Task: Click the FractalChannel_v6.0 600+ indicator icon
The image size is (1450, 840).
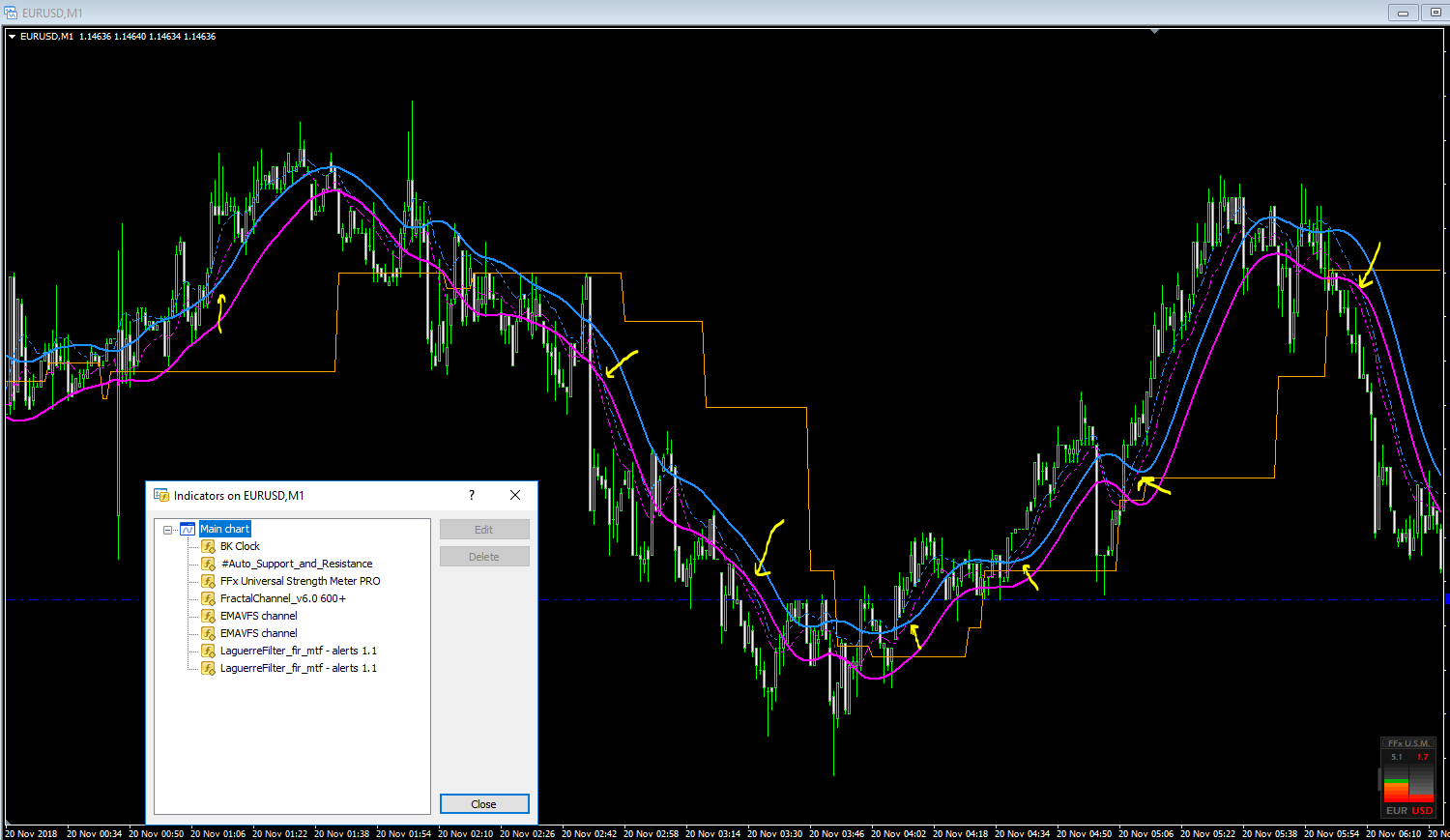Action: tap(208, 598)
